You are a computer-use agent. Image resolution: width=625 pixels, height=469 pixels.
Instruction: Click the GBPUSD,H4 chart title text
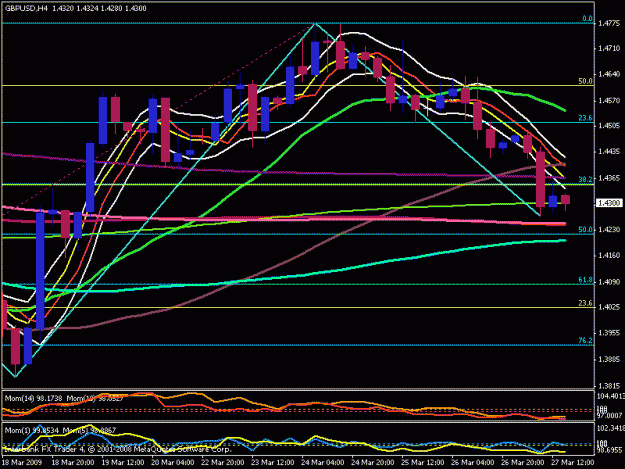[x=26, y=8]
